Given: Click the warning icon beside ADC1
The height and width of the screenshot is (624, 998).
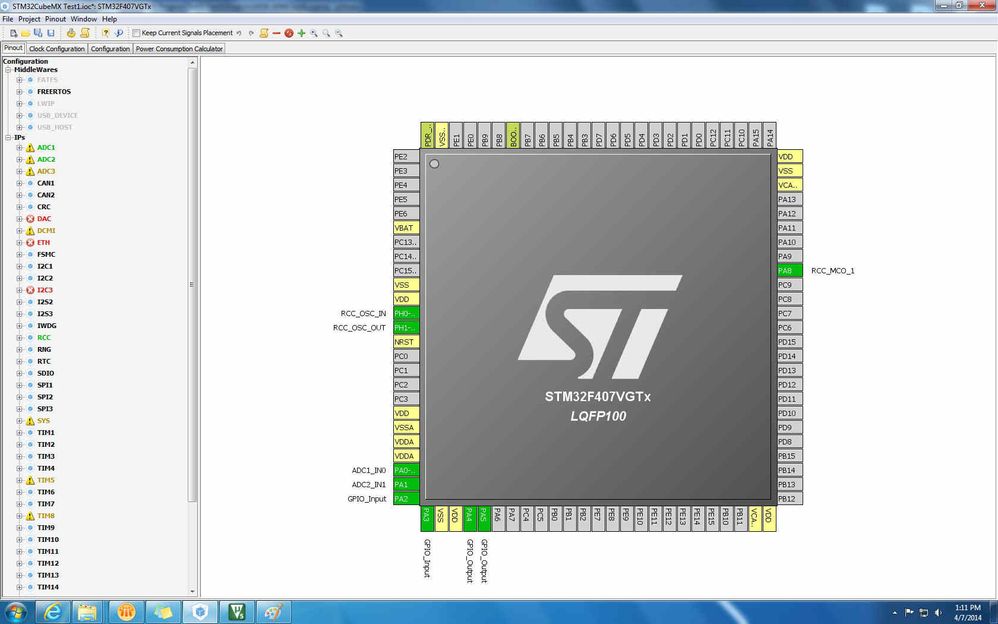Looking at the screenshot, I should (x=30, y=148).
